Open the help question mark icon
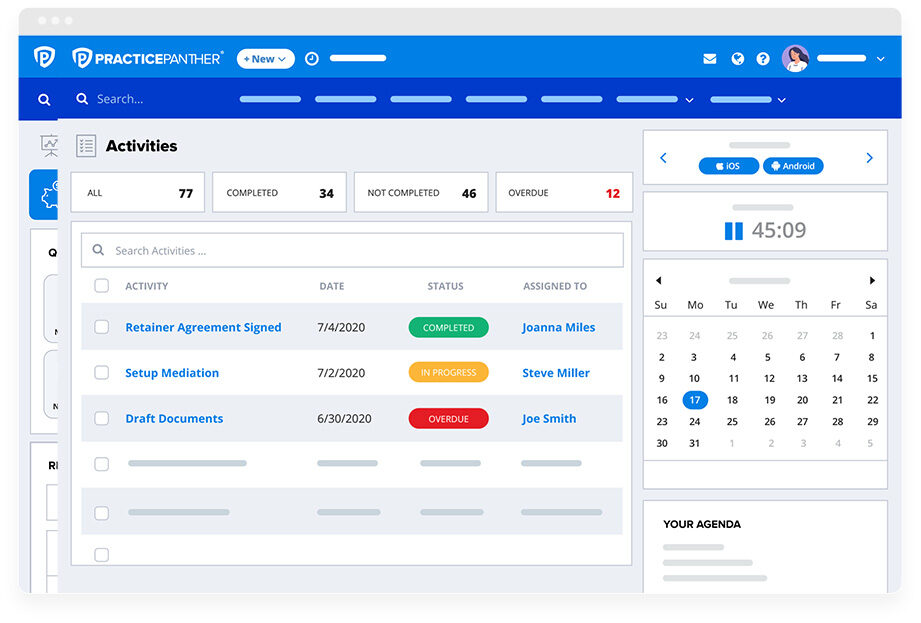Image resolution: width=921 pixels, height=623 pixels. coord(763,59)
